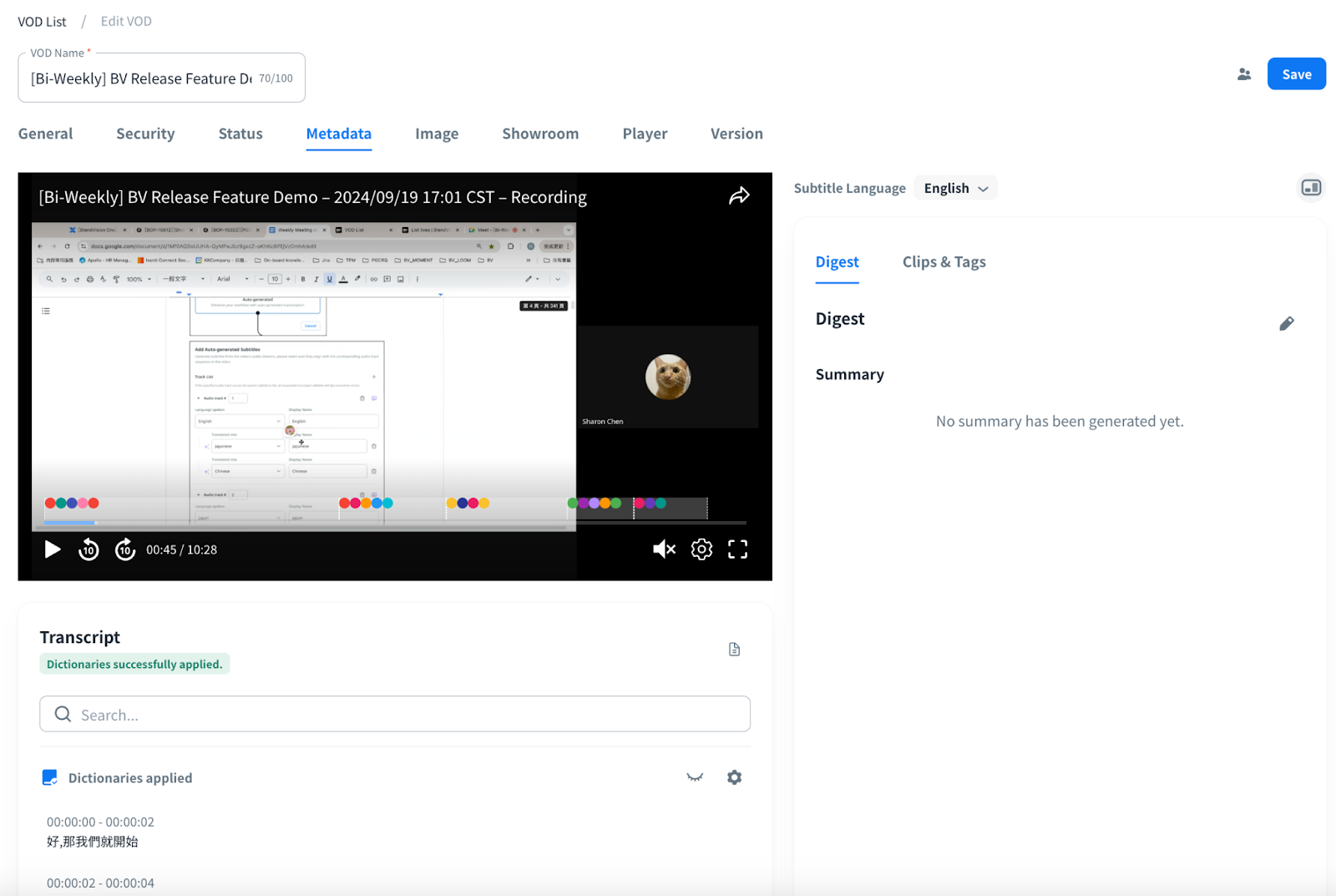The image size is (1336, 896).
Task: Click the share arrow icon on video
Action: pyautogui.click(x=739, y=196)
